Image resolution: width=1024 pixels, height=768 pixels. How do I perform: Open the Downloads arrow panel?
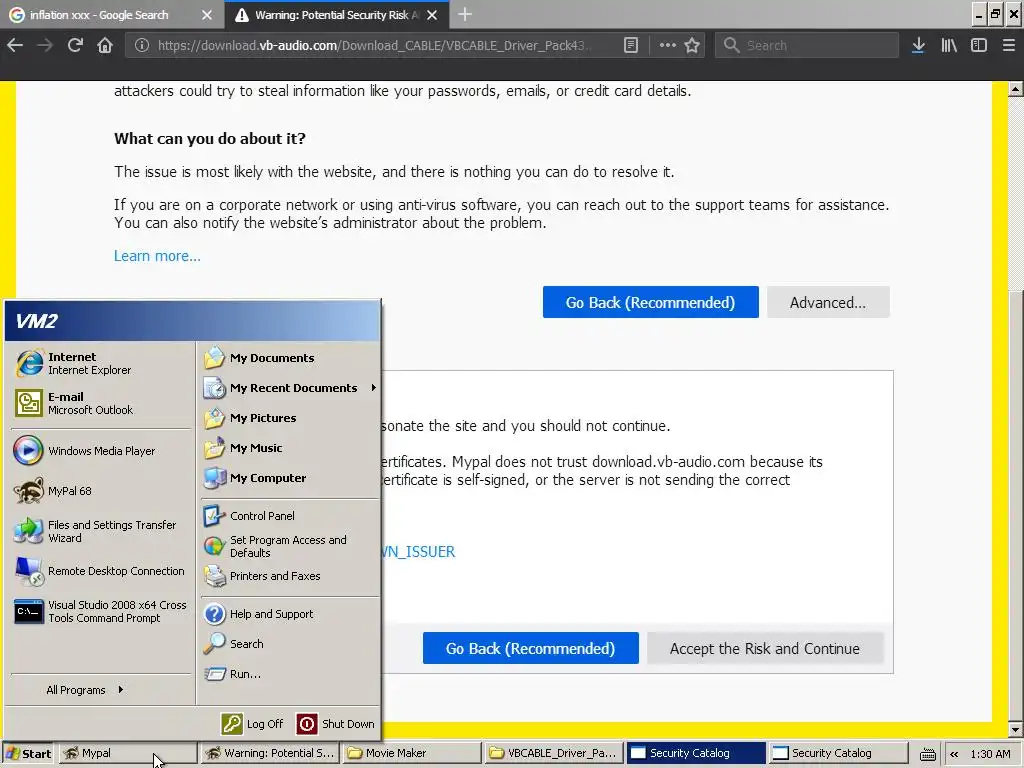point(918,45)
